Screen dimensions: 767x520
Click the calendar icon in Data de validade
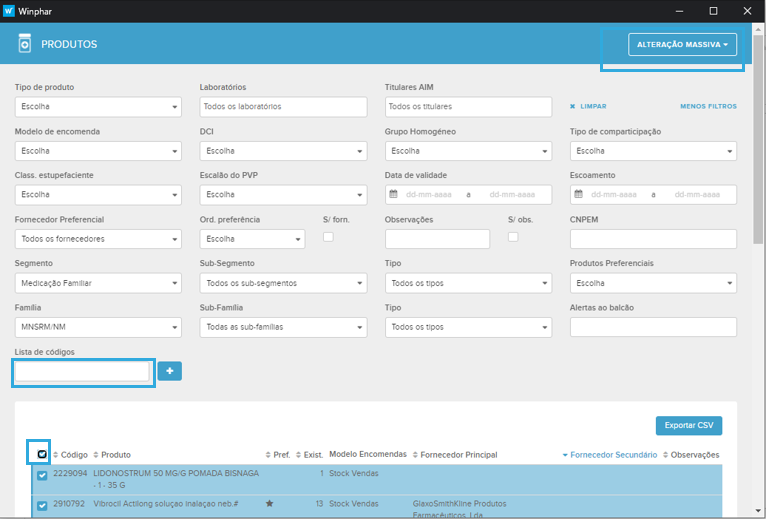tap(393, 194)
